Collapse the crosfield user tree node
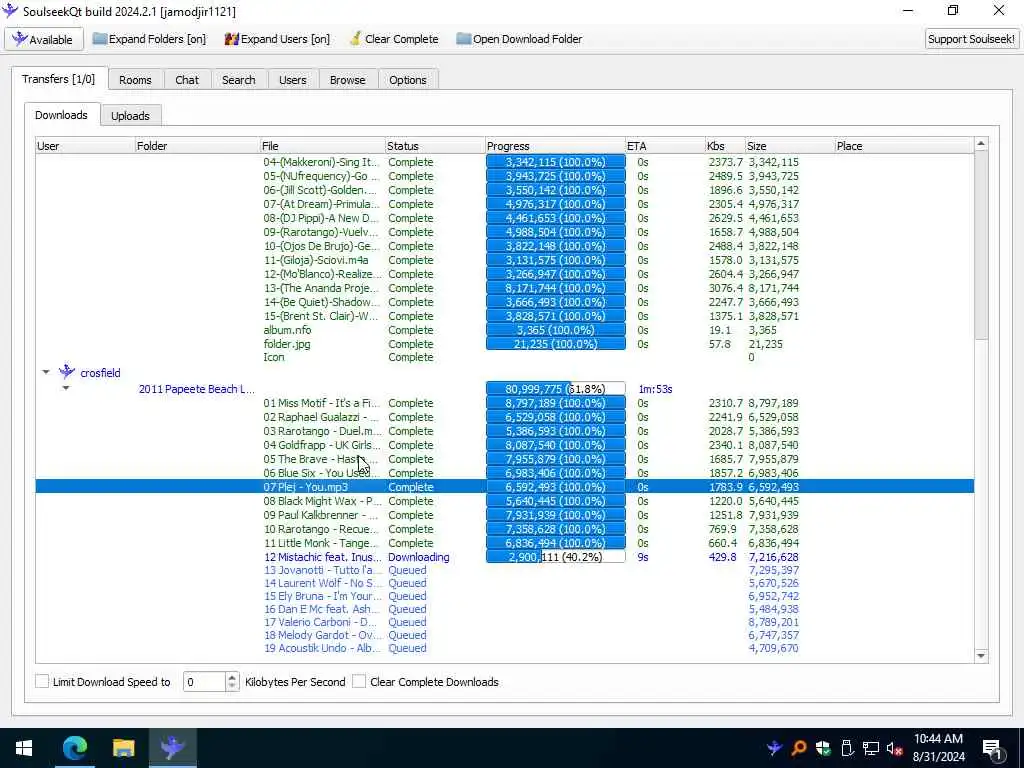The height and width of the screenshot is (768, 1024). pyautogui.click(x=46, y=372)
